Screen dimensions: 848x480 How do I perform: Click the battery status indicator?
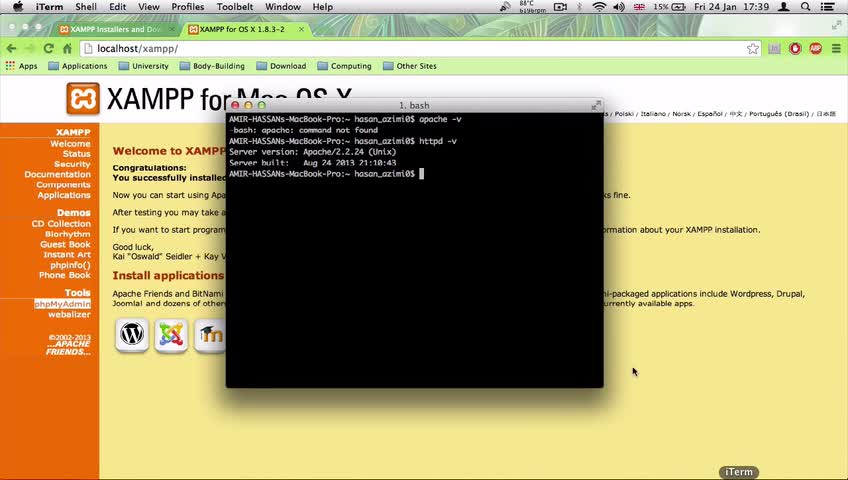click(669, 7)
